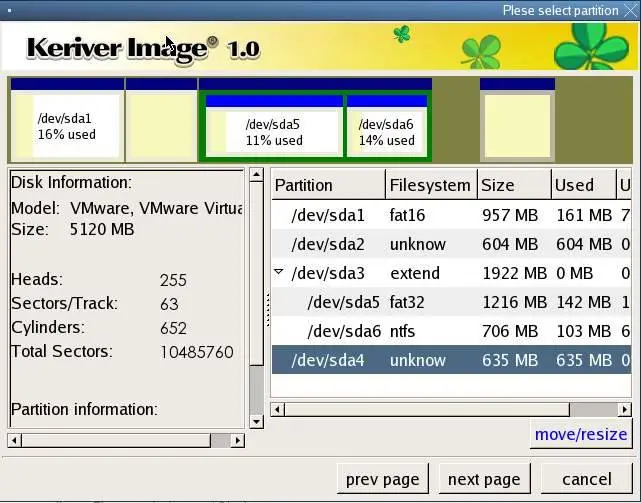Click the Used column header
The width and height of the screenshot is (641, 503).
coord(584,185)
